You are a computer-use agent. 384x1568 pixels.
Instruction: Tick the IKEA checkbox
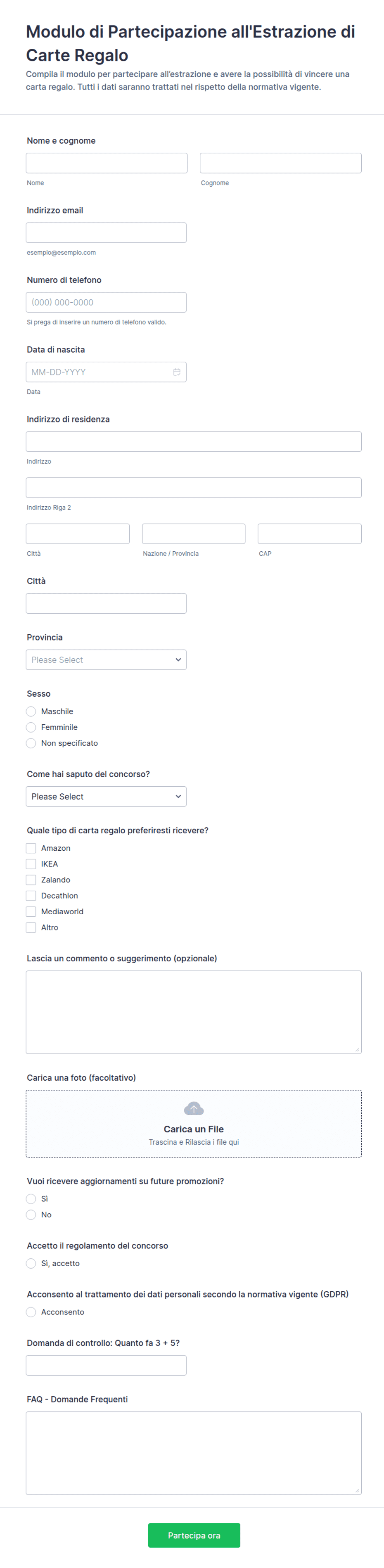[x=31, y=864]
